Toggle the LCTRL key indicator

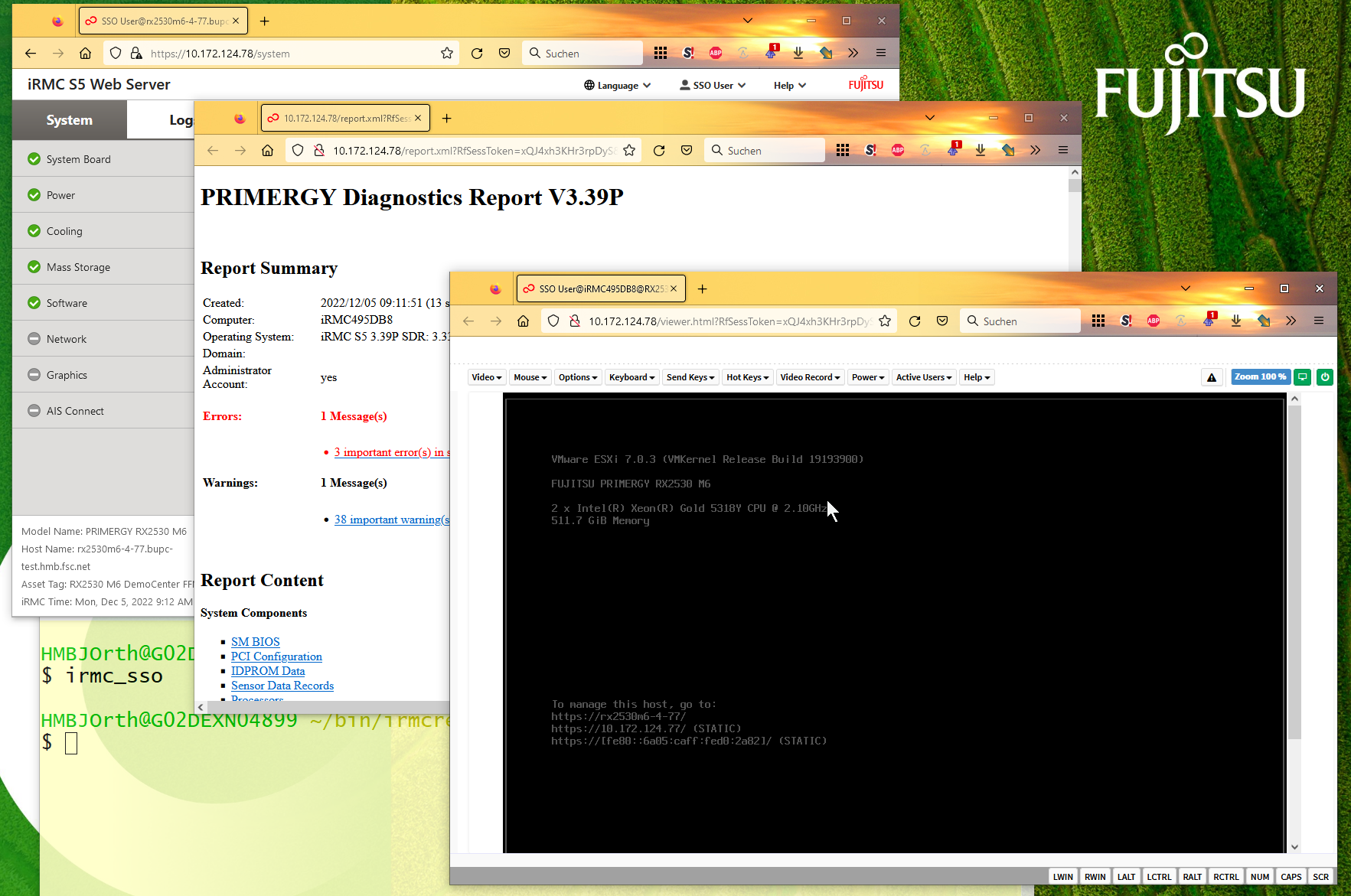coord(1159,877)
